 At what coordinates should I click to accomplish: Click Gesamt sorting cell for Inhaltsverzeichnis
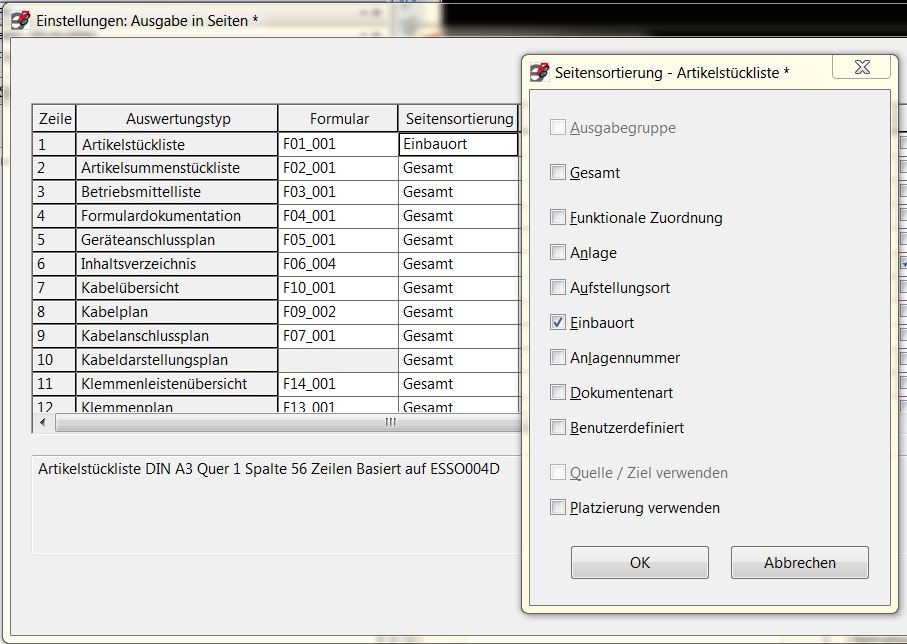click(x=459, y=264)
